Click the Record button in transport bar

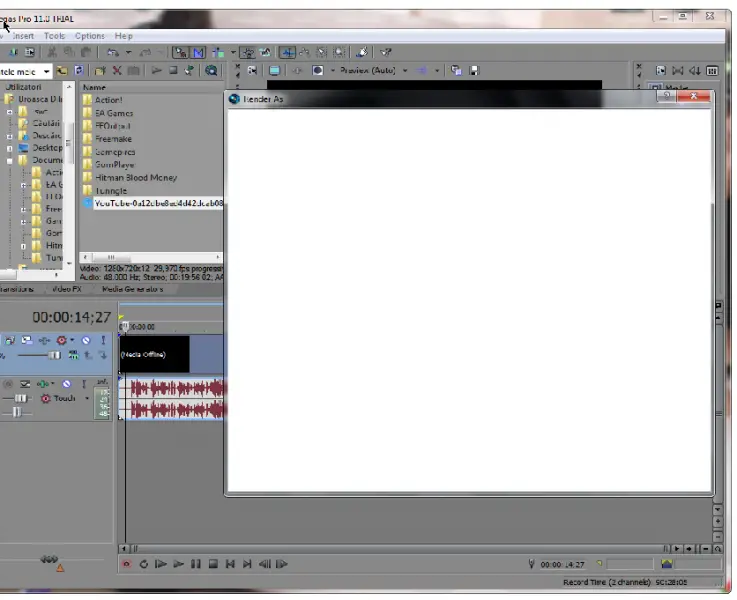coord(126,564)
